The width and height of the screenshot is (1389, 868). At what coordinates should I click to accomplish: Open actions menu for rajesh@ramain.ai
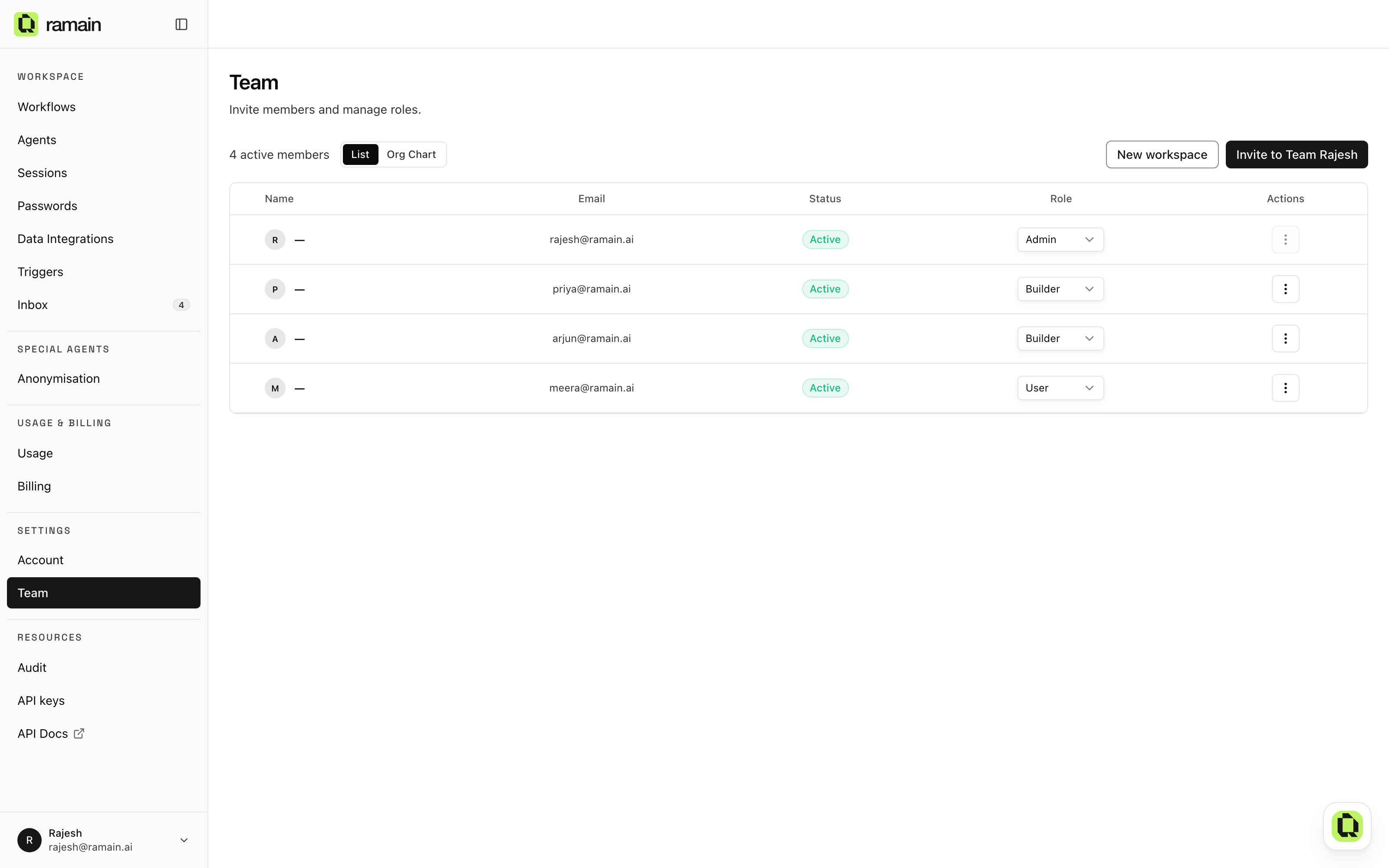coord(1285,240)
